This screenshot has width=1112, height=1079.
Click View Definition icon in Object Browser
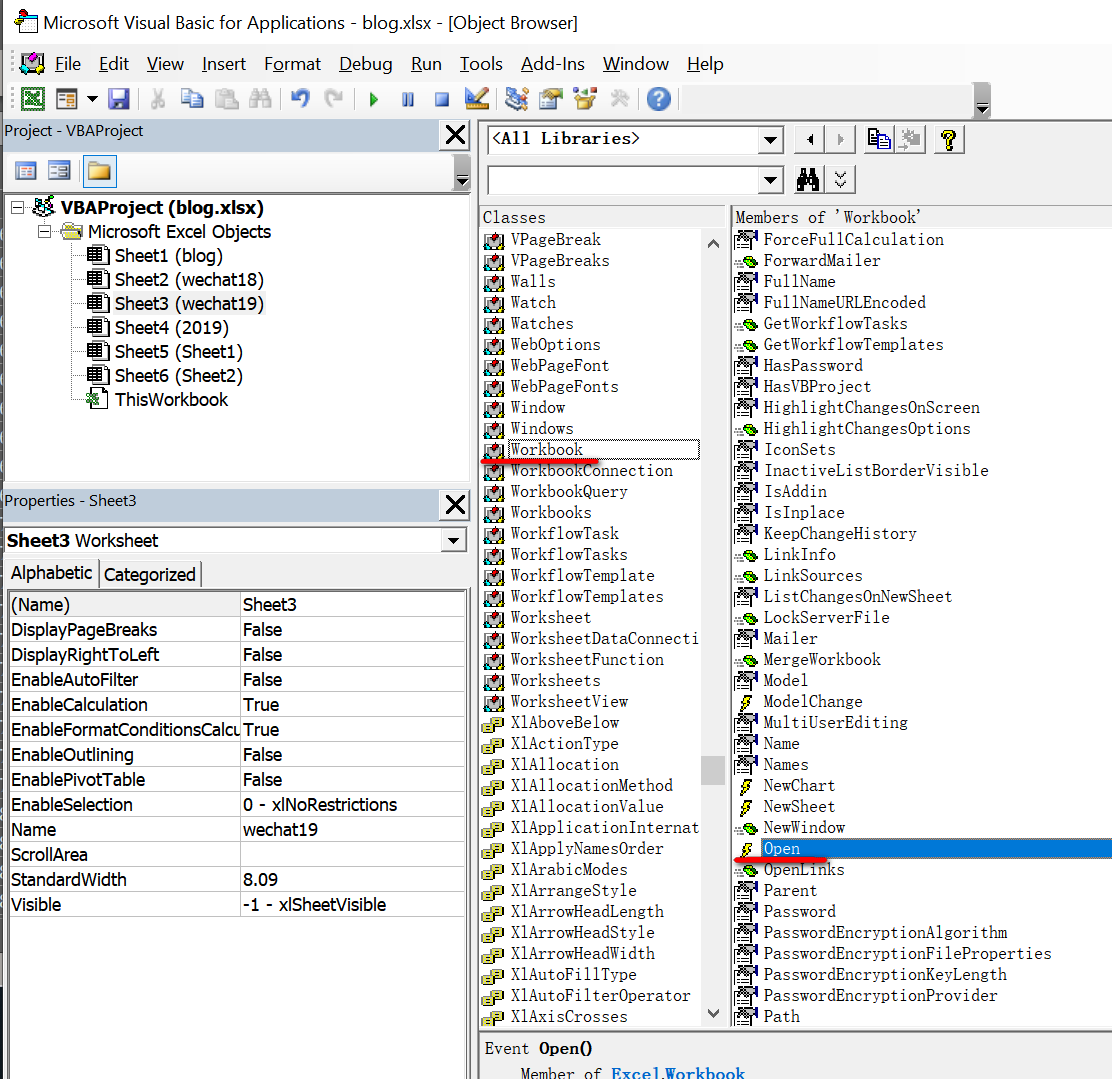pyautogui.click(x=910, y=140)
